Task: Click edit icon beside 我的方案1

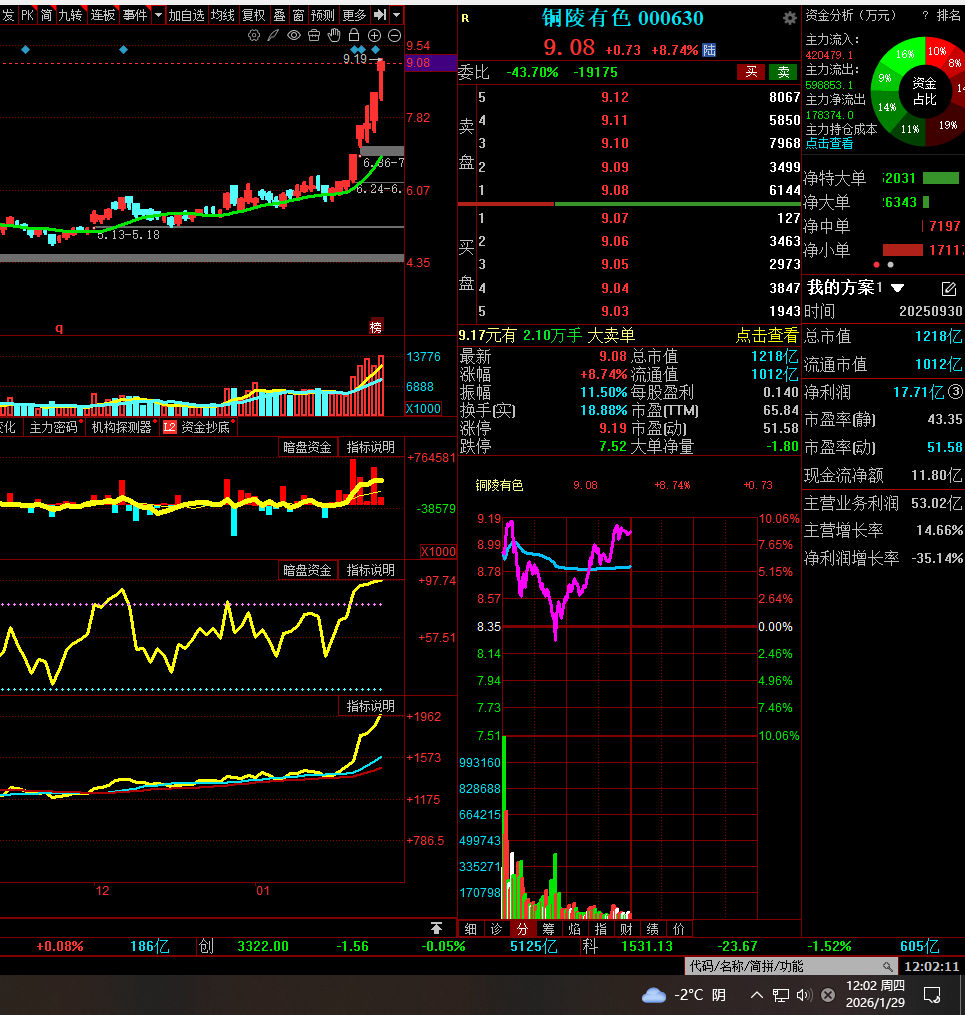Action: (x=948, y=288)
